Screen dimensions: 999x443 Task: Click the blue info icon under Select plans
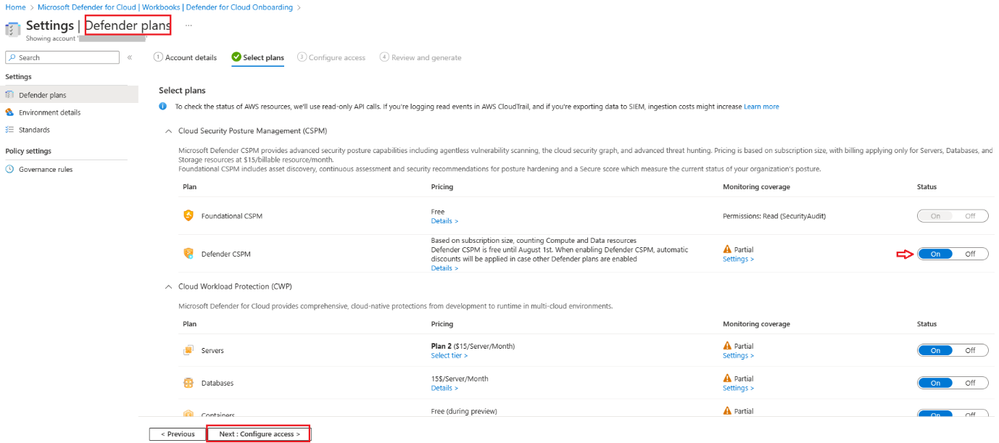(162, 106)
